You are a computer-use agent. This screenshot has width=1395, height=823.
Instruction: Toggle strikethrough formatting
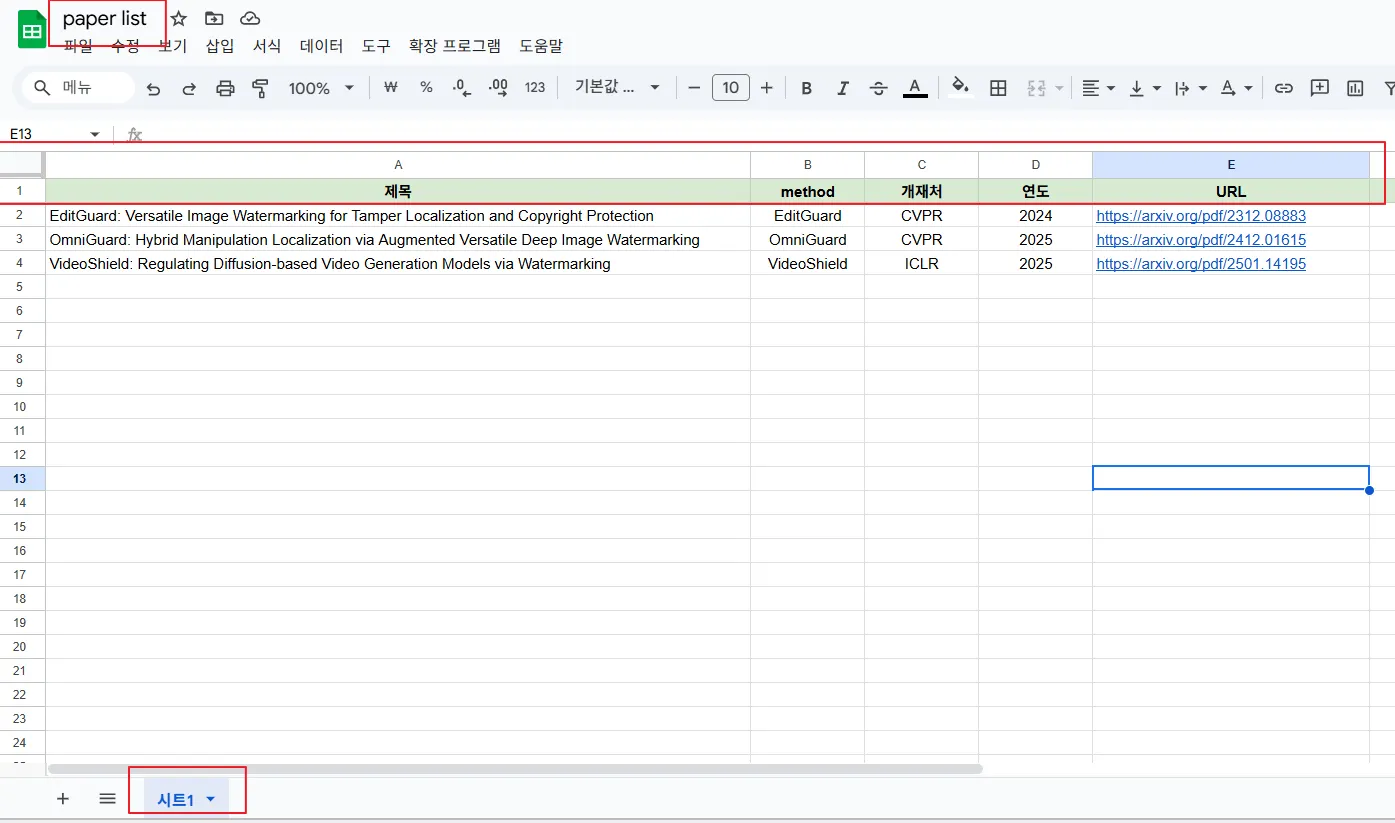point(878,88)
